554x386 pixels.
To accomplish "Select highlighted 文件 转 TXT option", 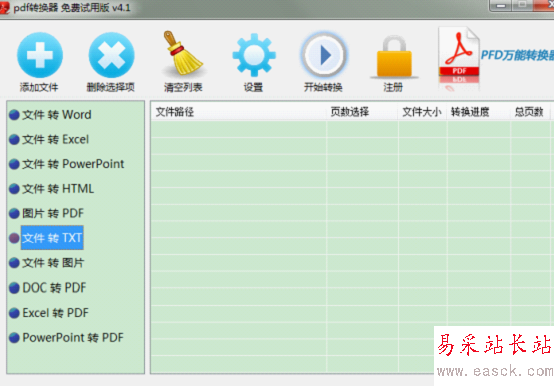I will (52, 238).
